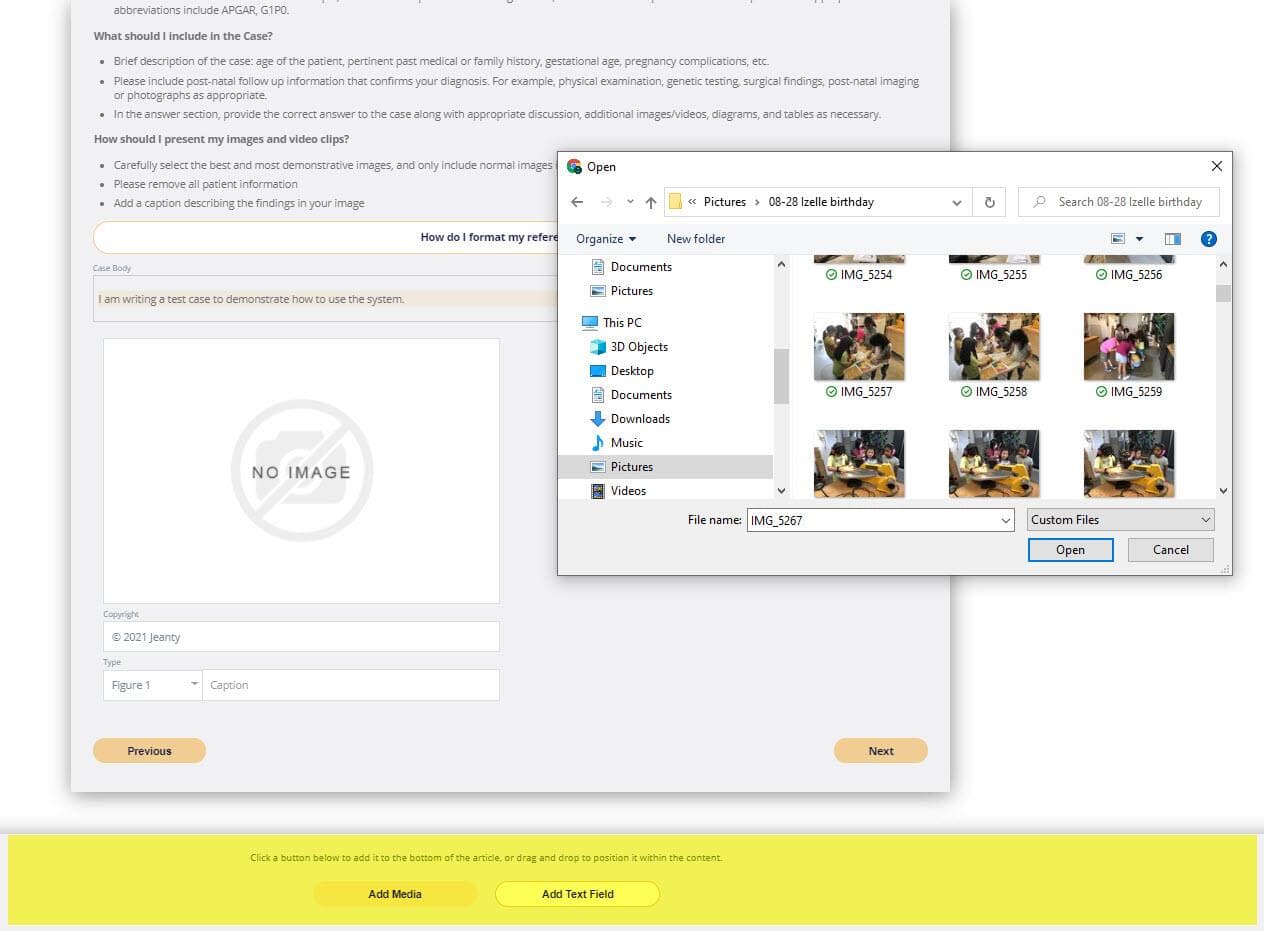
Task: Click the file list vertical scrollbar
Action: 1223,380
